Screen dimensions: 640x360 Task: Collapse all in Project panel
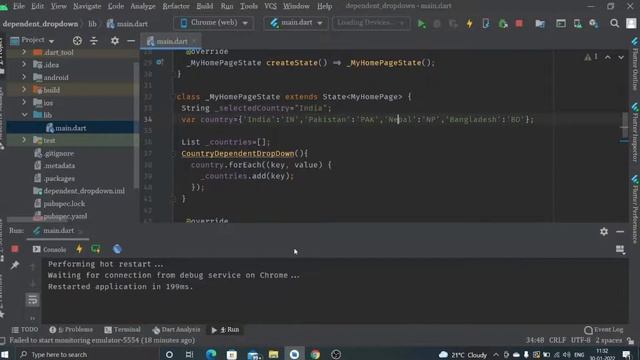coord(94,40)
